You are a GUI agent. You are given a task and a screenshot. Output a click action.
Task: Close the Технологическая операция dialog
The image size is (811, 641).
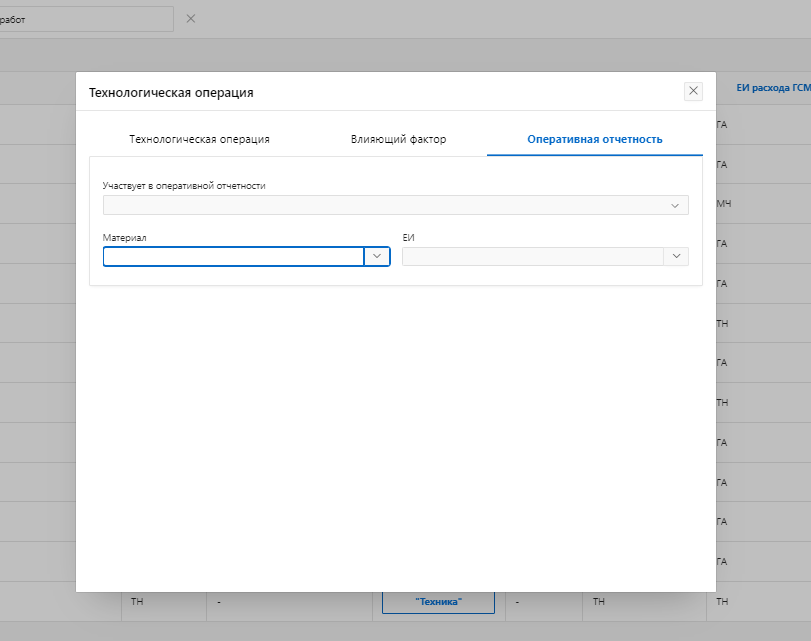(x=693, y=91)
